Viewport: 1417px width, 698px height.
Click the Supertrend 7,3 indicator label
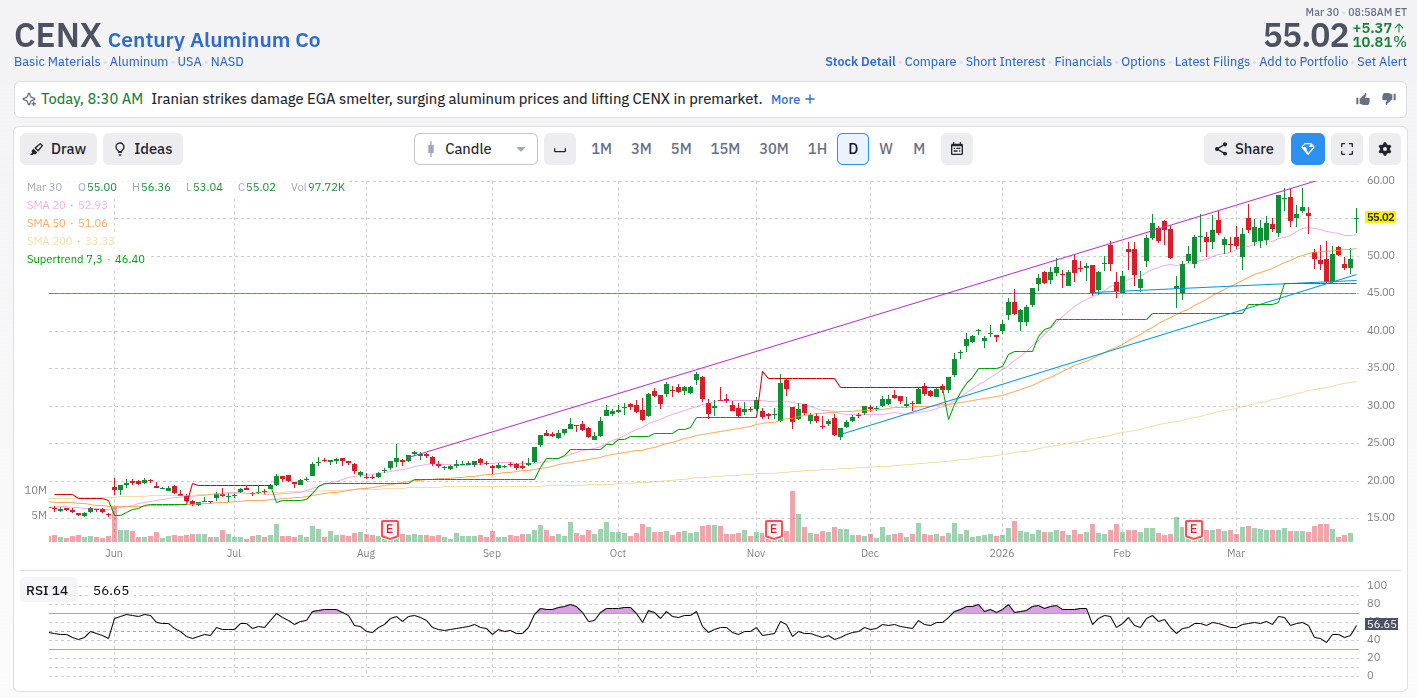click(65, 259)
